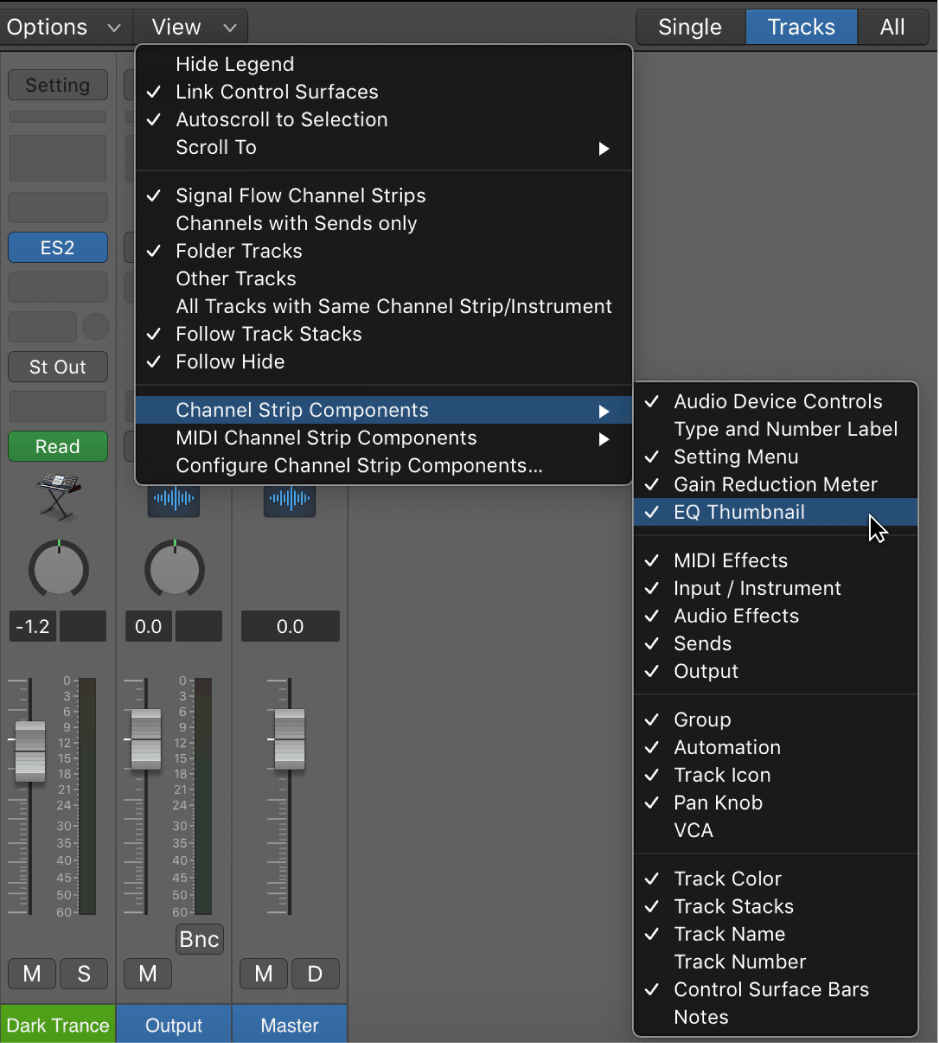Switch mixer to Single view
Screen dimensions: 939x1043
pos(690,27)
